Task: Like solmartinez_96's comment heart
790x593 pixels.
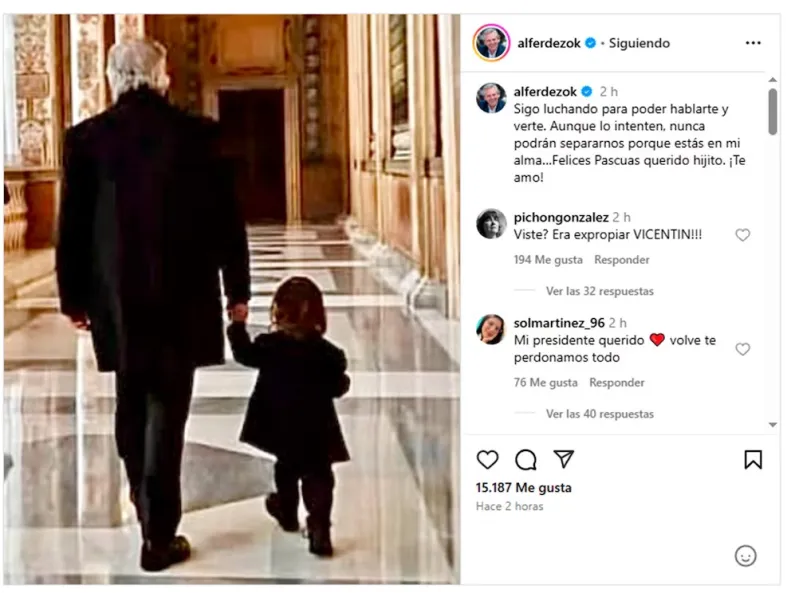Action: (x=742, y=349)
